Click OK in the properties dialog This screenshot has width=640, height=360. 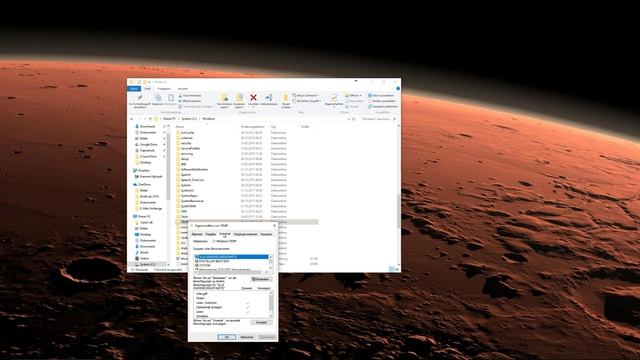(x=226, y=337)
